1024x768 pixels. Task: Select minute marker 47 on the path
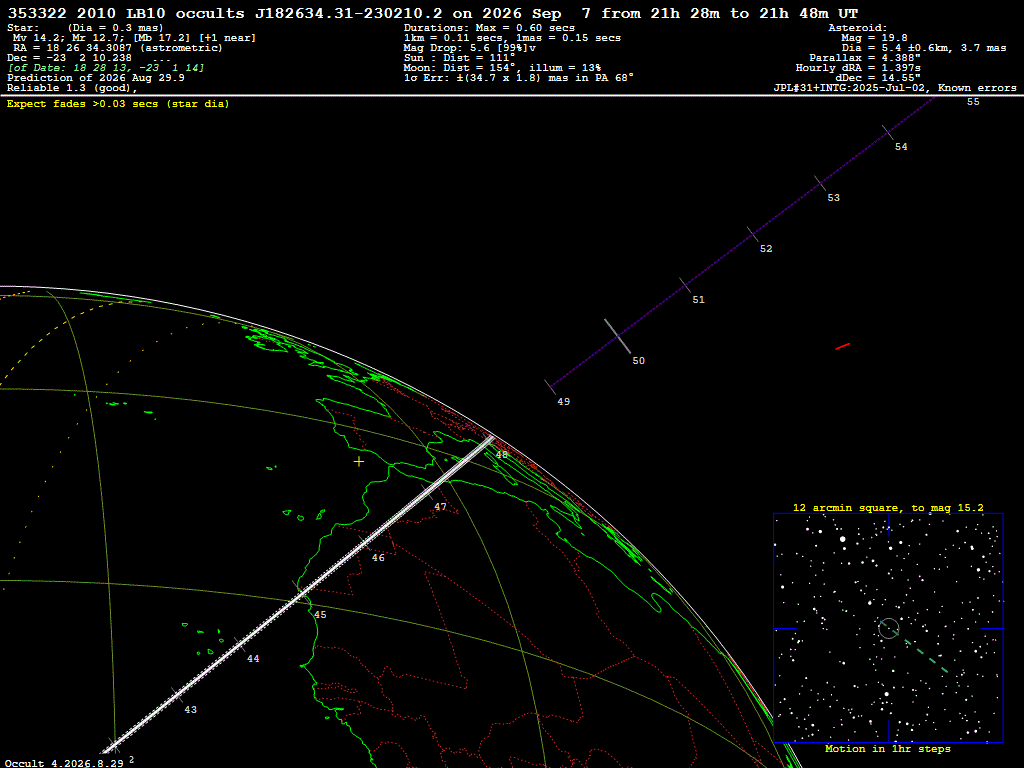pyautogui.click(x=441, y=507)
